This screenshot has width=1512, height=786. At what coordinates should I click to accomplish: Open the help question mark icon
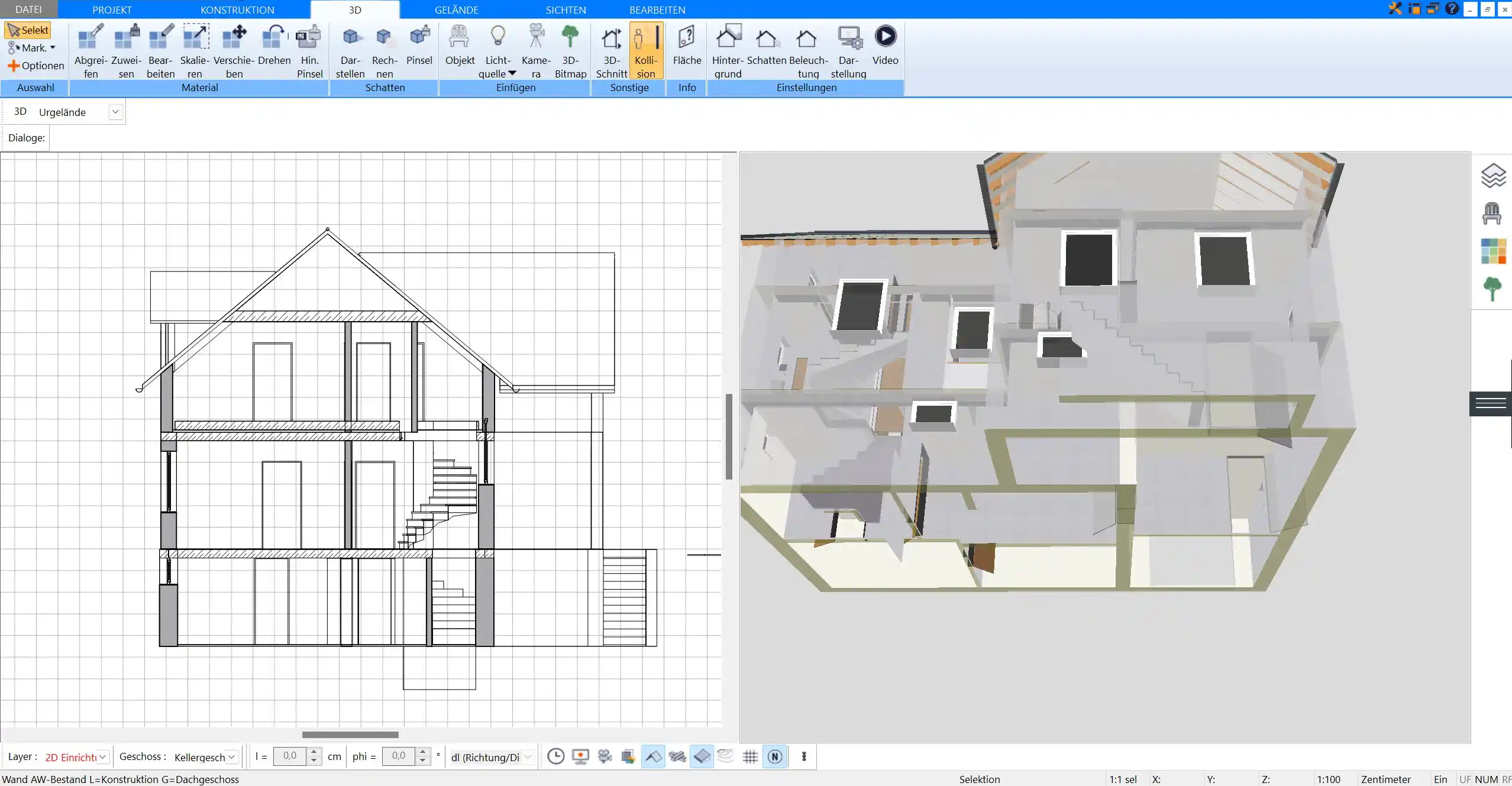click(1452, 8)
